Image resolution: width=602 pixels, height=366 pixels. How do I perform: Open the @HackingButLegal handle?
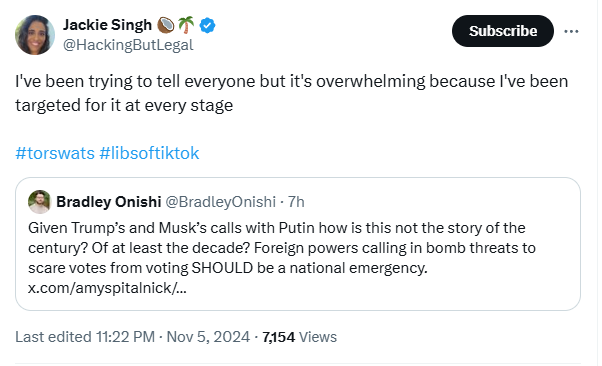pyautogui.click(x=128, y=45)
